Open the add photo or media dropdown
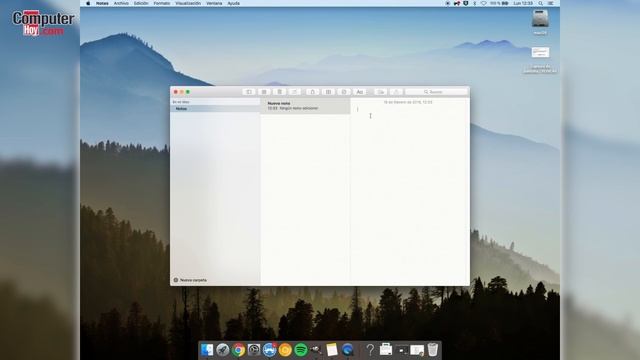The height and width of the screenshot is (360, 640). [380, 92]
